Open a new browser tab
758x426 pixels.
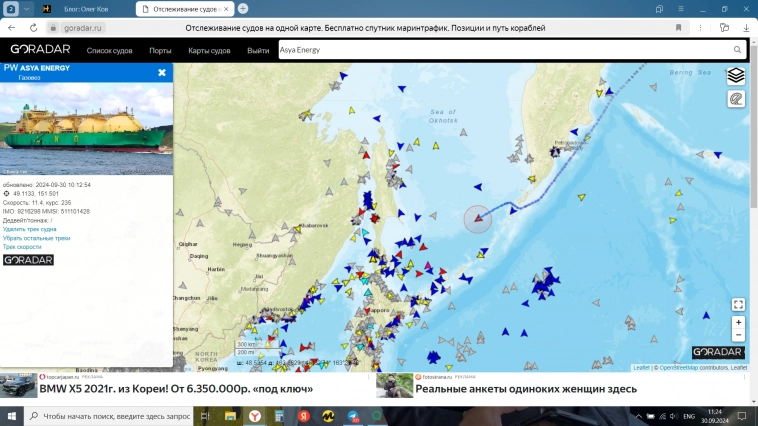pos(243,8)
